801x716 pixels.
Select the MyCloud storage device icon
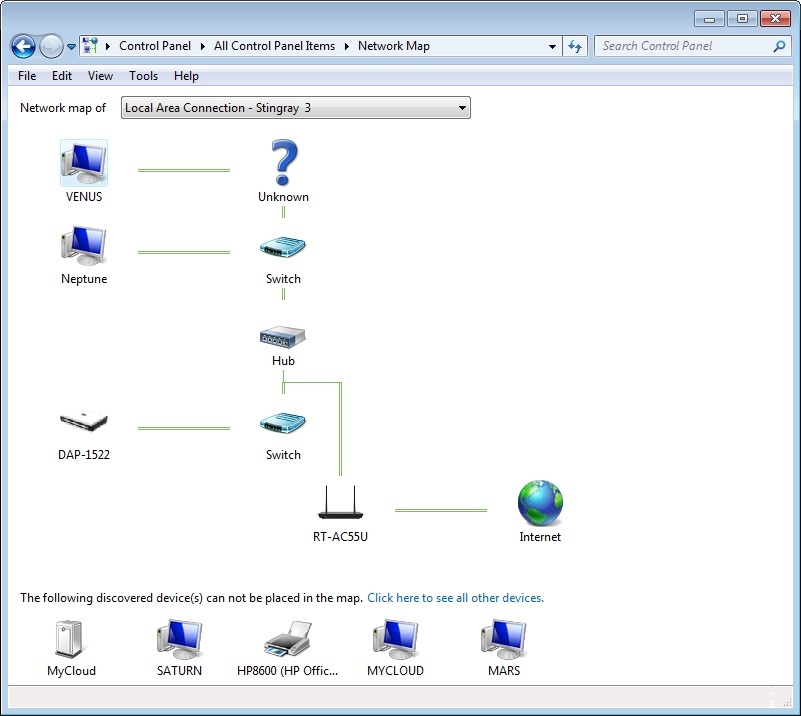coord(69,638)
